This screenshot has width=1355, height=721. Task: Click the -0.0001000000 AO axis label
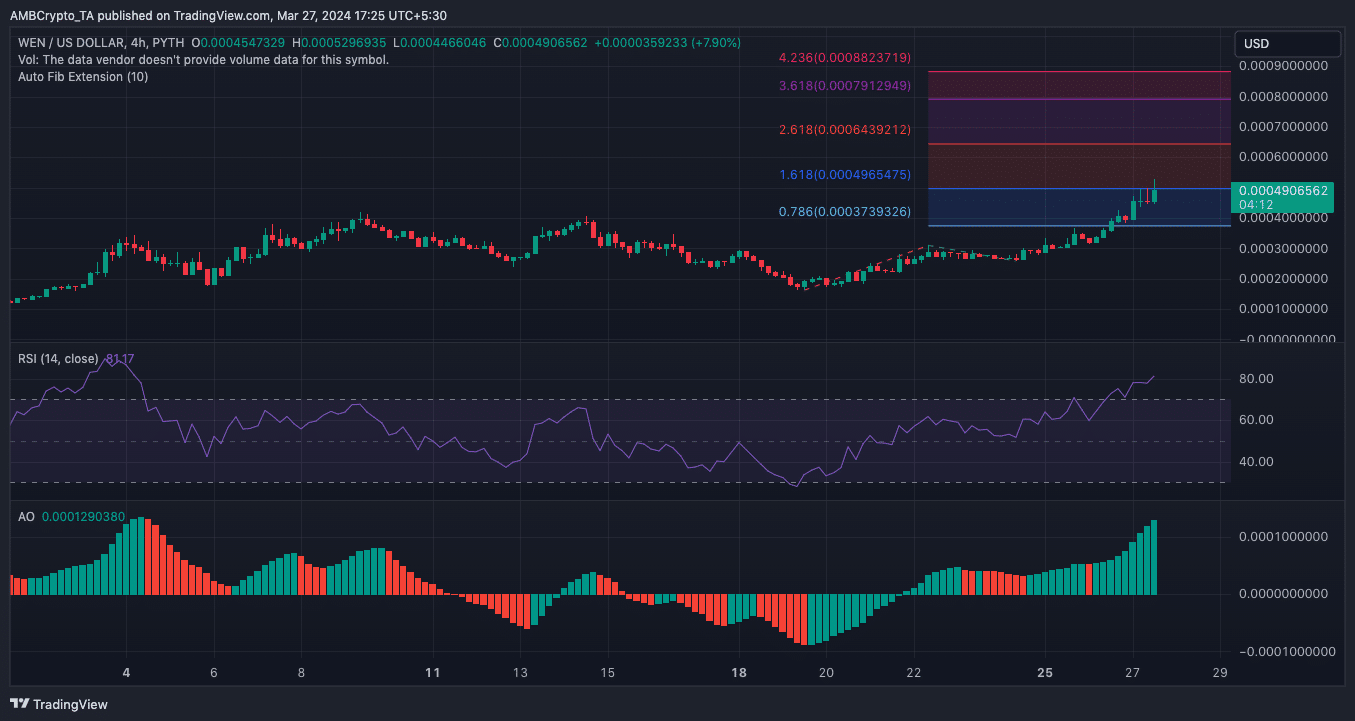tap(1286, 651)
